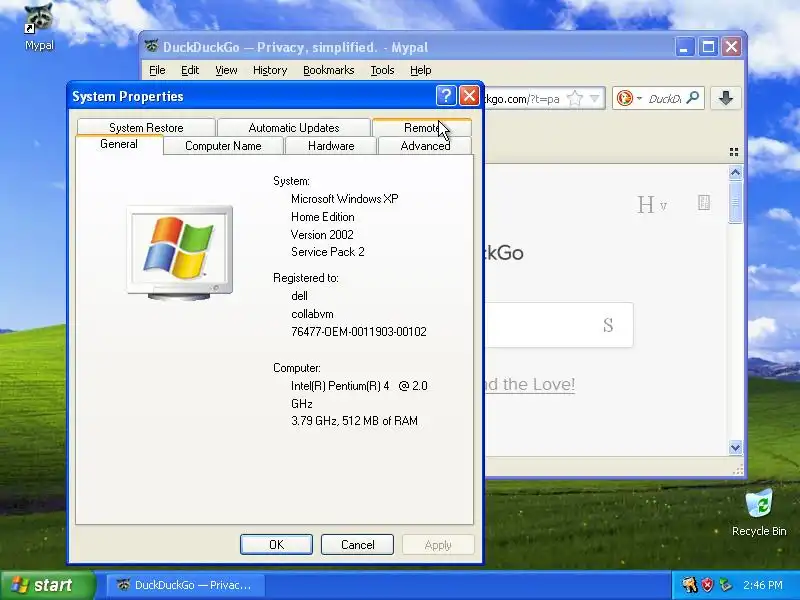This screenshot has width=800, height=600.
Task: Click the Mypal address bar URL field
Action: pos(524,98)
